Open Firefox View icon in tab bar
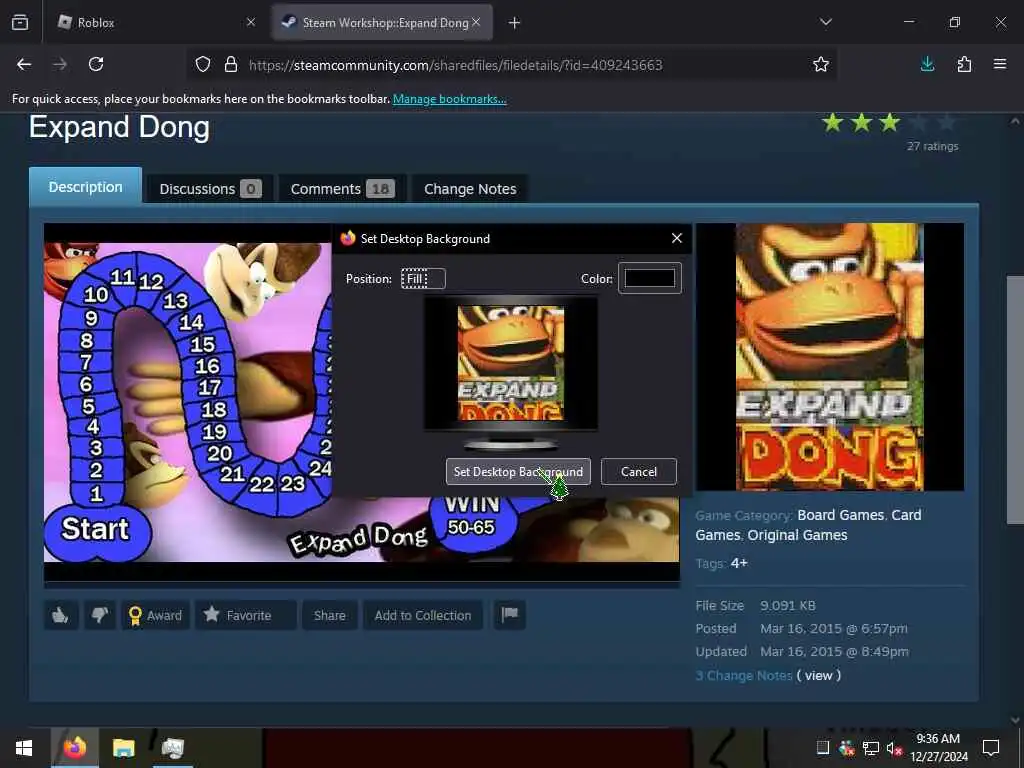Viewport: 1024px width, 768px height. tap(20, 22)
